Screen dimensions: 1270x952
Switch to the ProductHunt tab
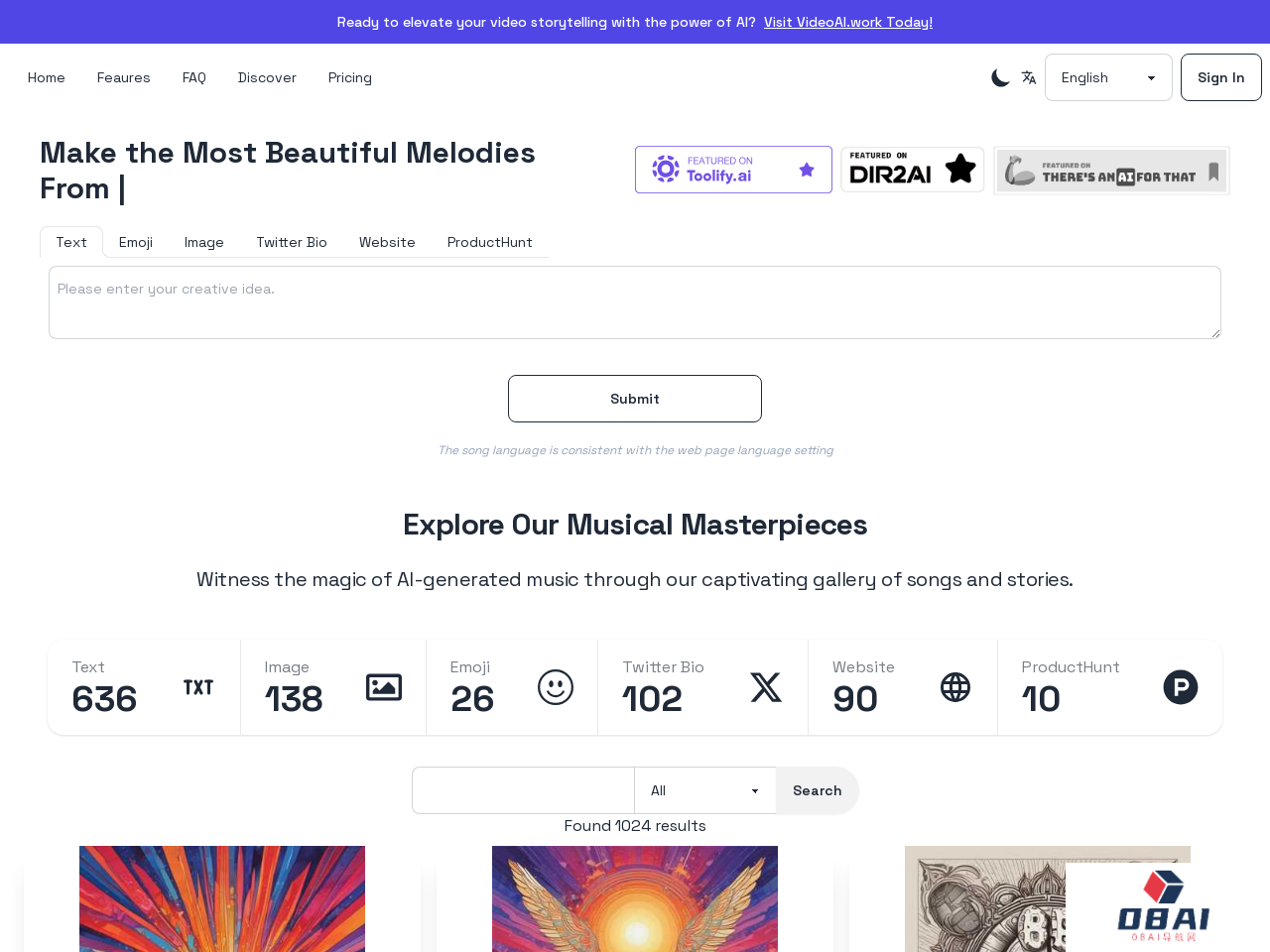pyautogui.click(x=490, y=242)
